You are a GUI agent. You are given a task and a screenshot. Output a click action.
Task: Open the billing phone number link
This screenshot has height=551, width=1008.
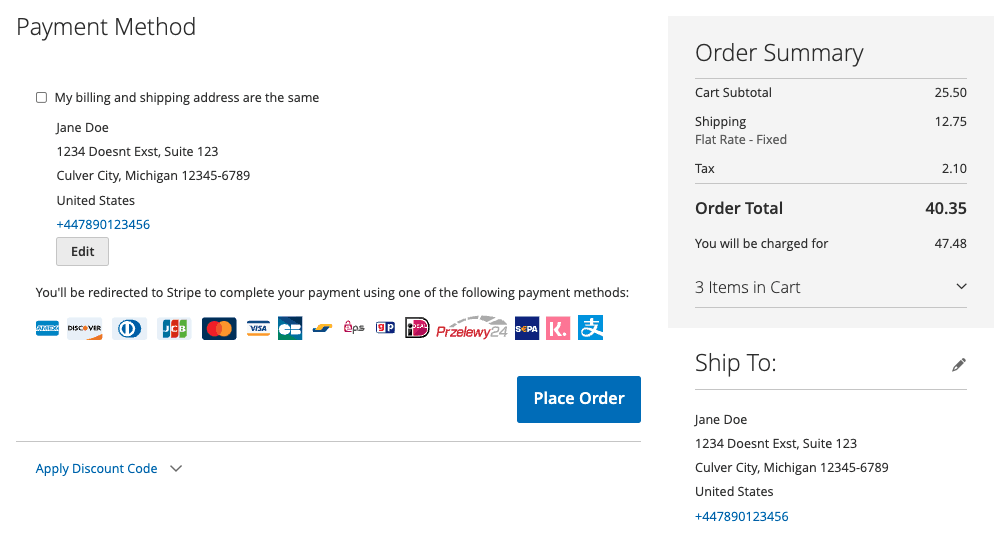[103, 224]
